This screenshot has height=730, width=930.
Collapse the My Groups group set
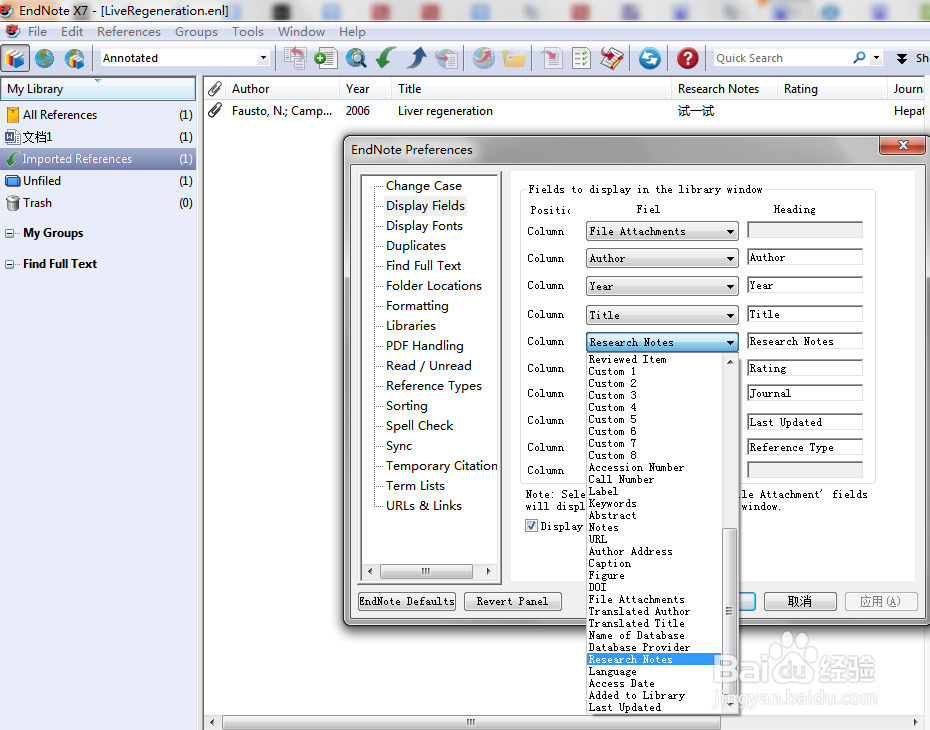9,233
